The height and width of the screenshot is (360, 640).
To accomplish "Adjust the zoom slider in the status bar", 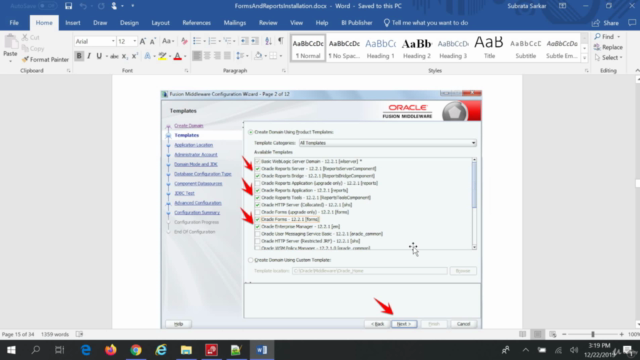I will (x=593, y=334).
